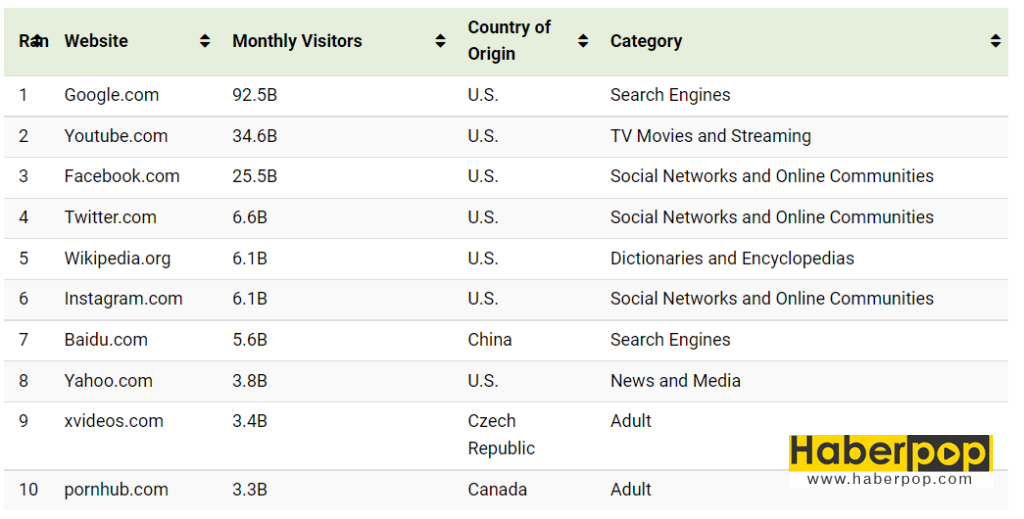Image resolution: width=1024 pixels, height=519 pixels.
Task: Click the Monthly Visitors header label
Action: [297, 41]
